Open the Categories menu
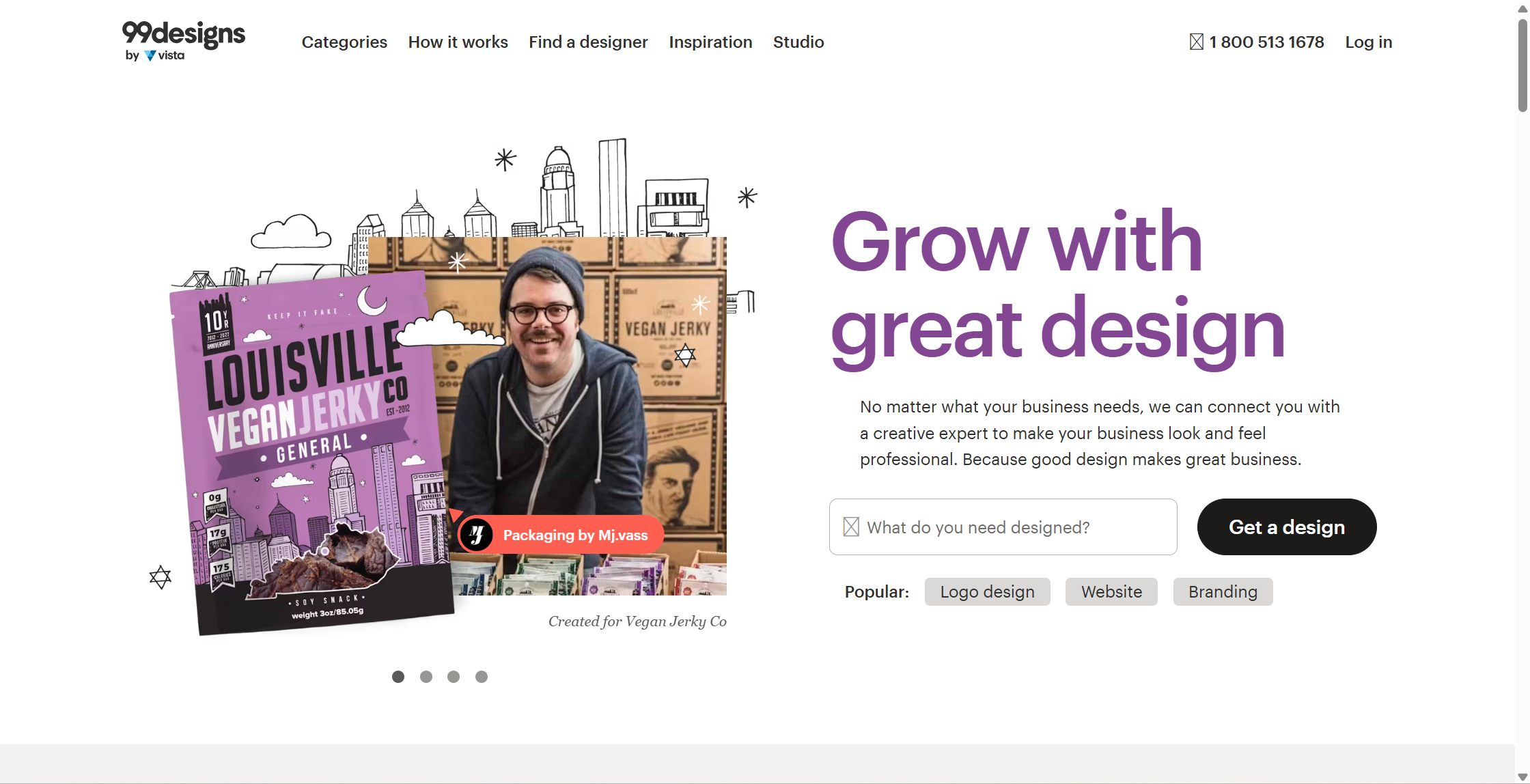The height and width of the screenshot is (784, 1530). click(344, 42)
